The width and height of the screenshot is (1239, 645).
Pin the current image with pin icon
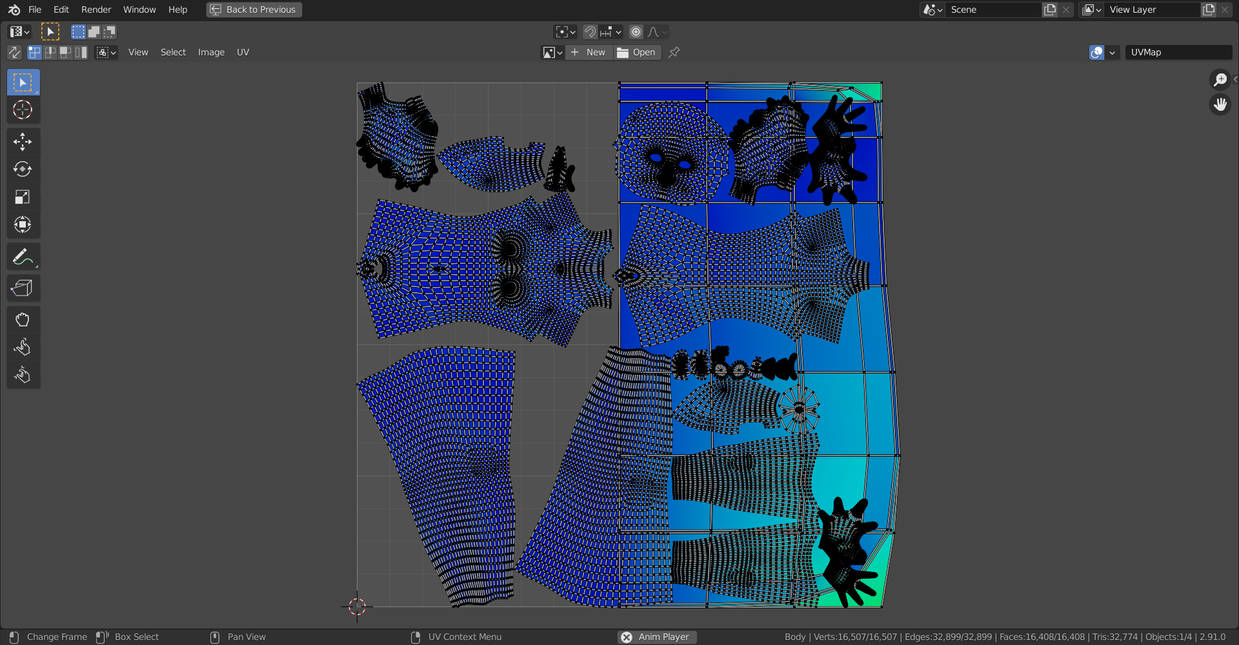tap(674, 52)
